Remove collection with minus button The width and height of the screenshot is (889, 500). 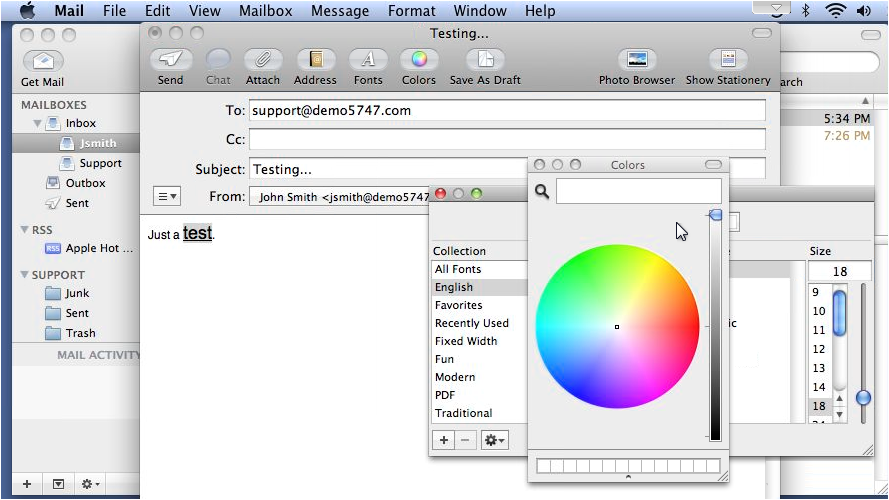tap(465, 440)
